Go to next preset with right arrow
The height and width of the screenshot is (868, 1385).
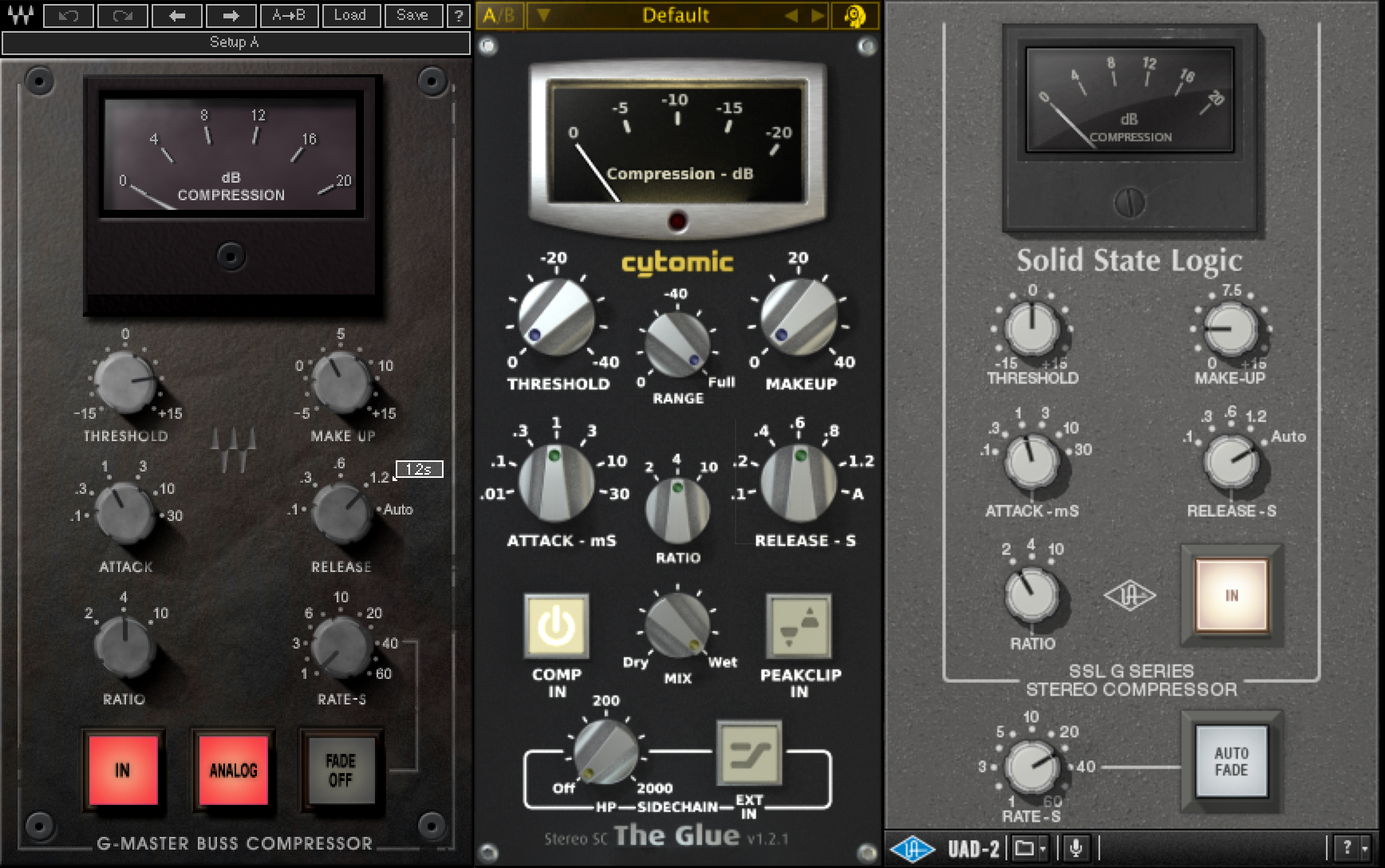231,15
